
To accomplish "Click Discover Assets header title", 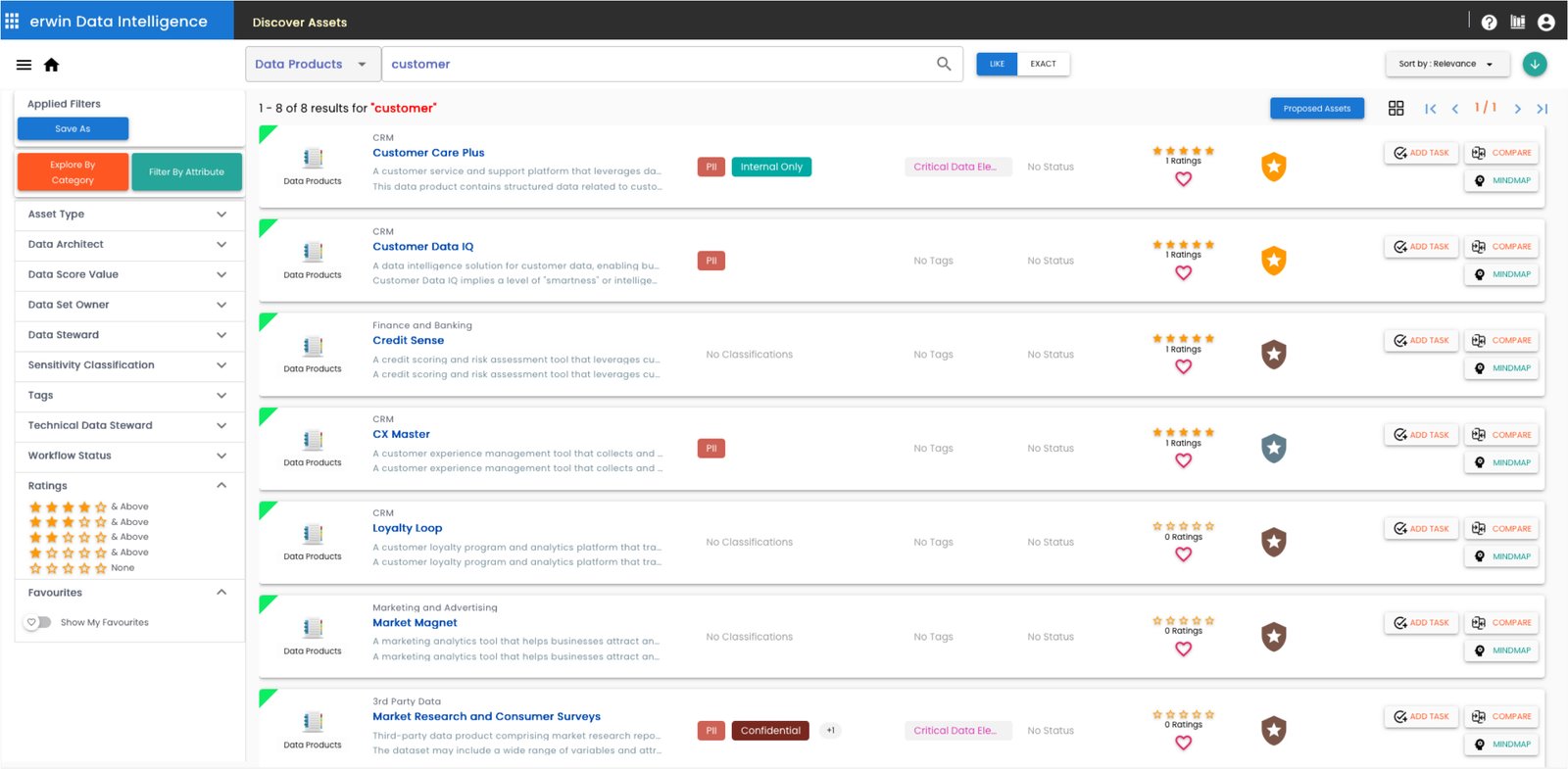I will tap(300, 22).
